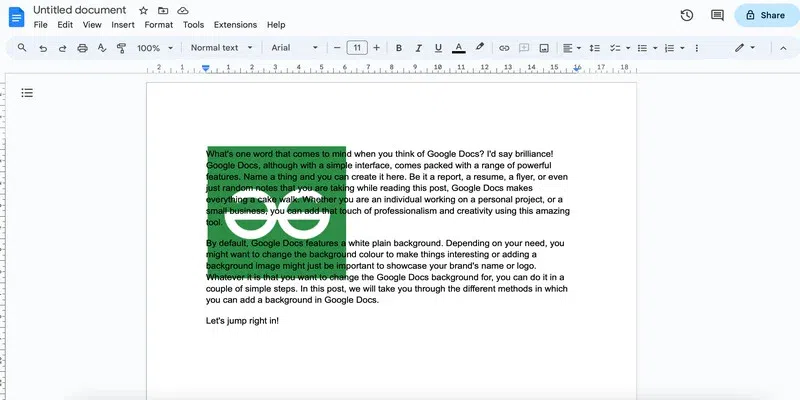
Task: Click the search menus magnifier icon
Action: [x=22, y=47]
